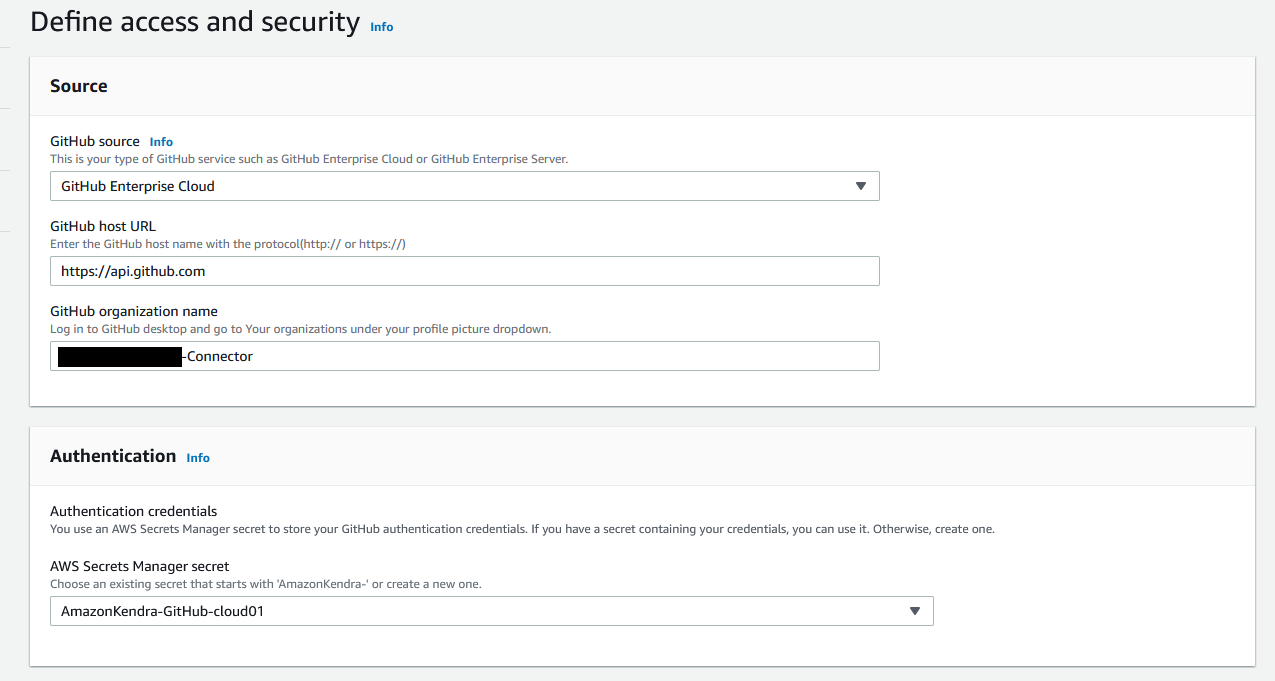
Task: Open Info link beside Authentication heading
Action: [198, 458]
